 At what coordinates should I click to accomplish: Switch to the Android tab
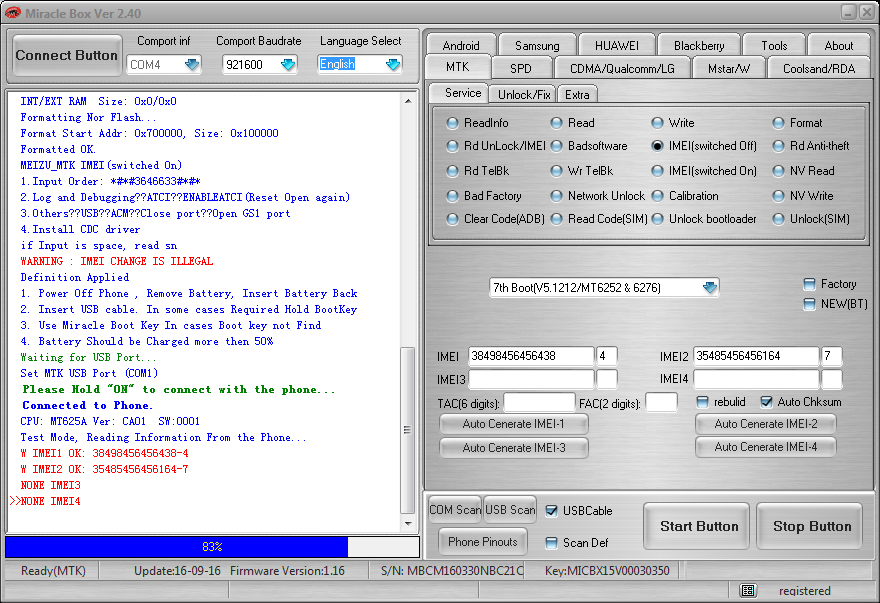tap(461, 45)
